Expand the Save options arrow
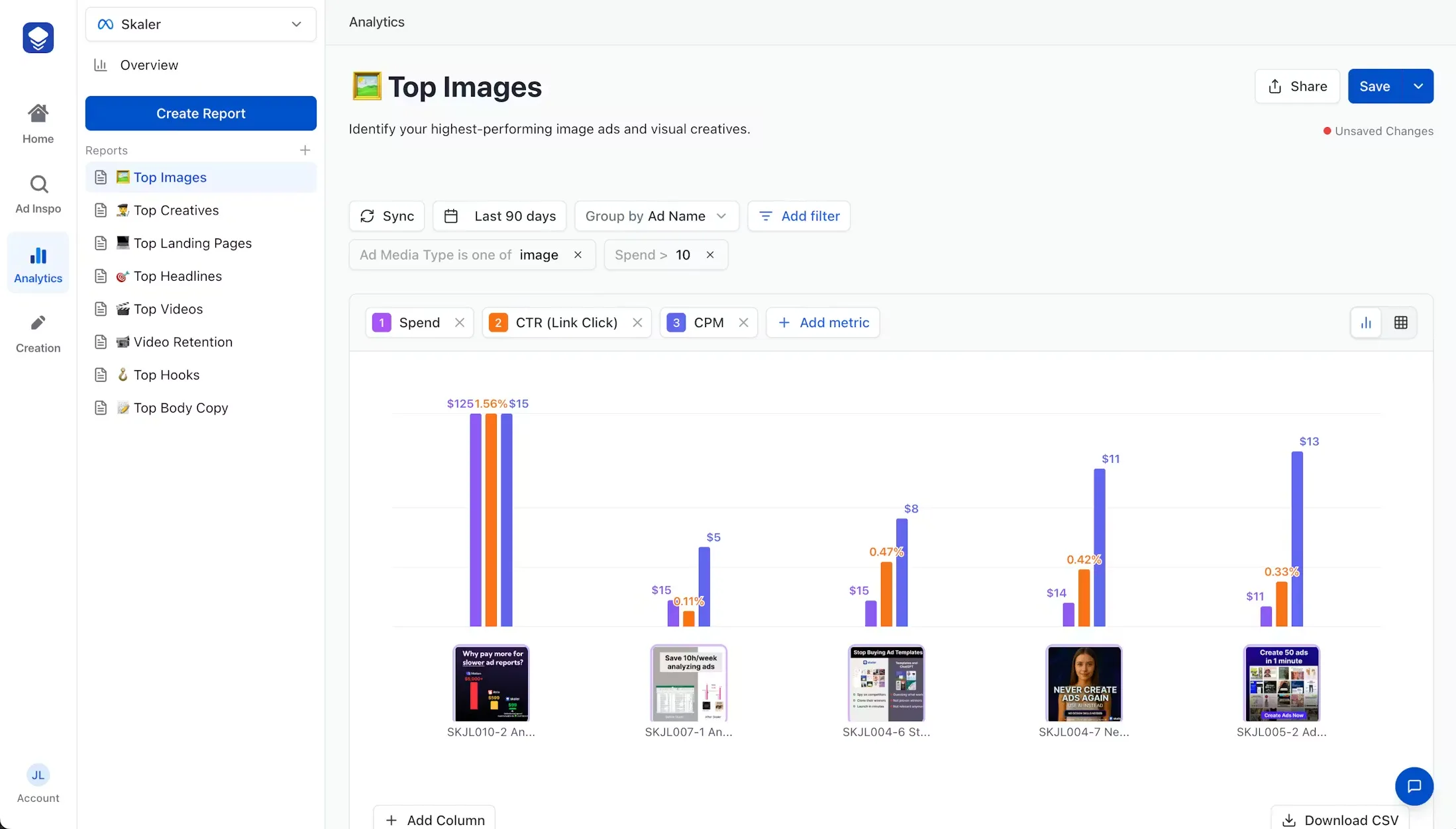Screen dimensions: 1456x829 point(1418,86)
